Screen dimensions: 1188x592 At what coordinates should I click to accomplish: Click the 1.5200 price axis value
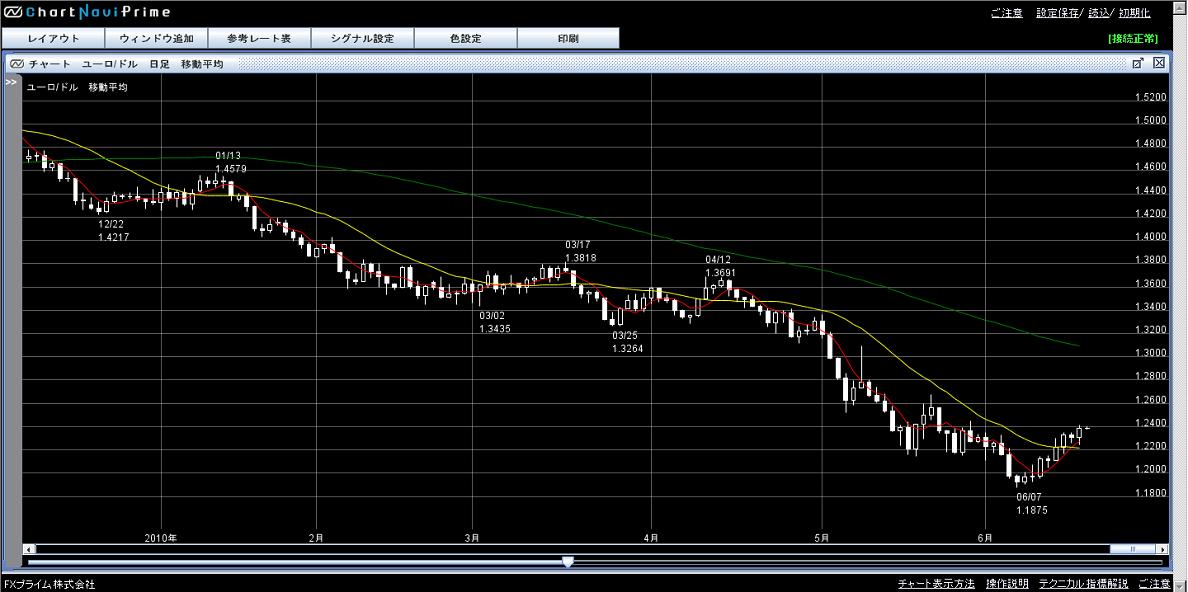(x=1149, y=98)
